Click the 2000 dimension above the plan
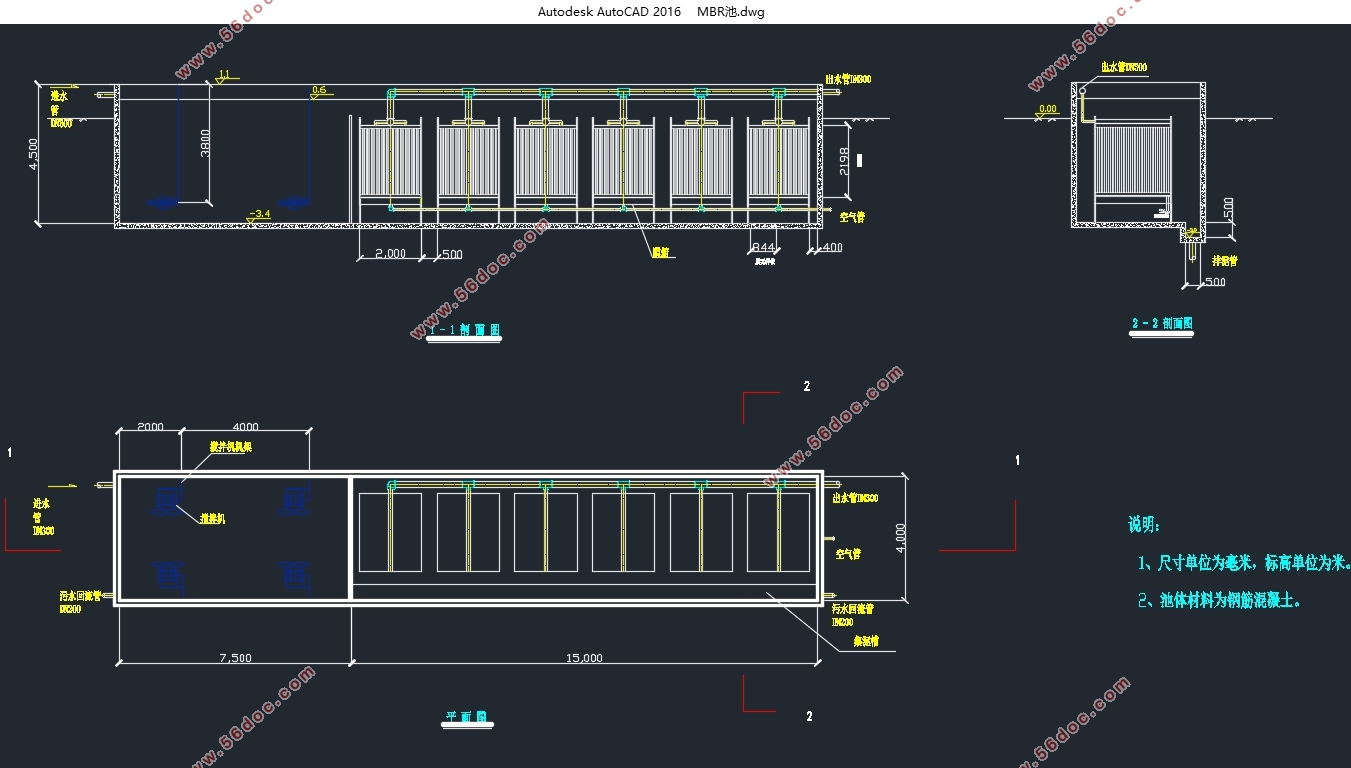This screenshot has height=768, width=1351. tap(150, 426)
